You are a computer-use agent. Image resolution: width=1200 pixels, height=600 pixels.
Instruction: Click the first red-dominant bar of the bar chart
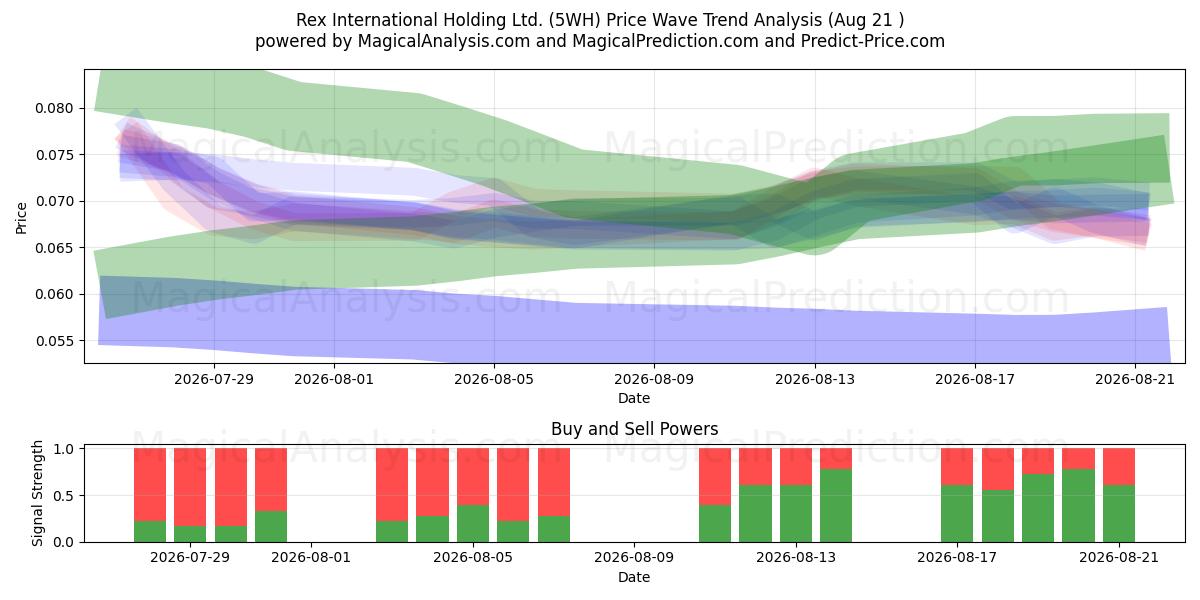point(150,495)
